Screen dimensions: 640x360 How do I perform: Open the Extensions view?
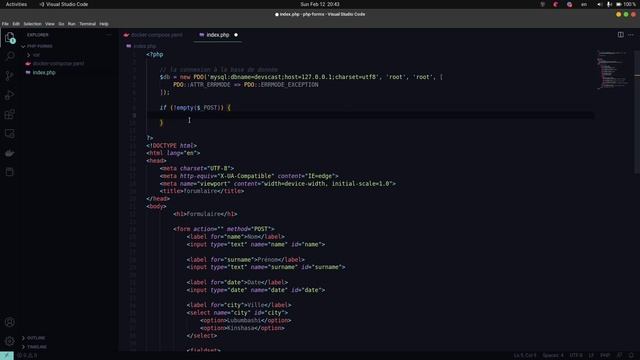(10, 114)
